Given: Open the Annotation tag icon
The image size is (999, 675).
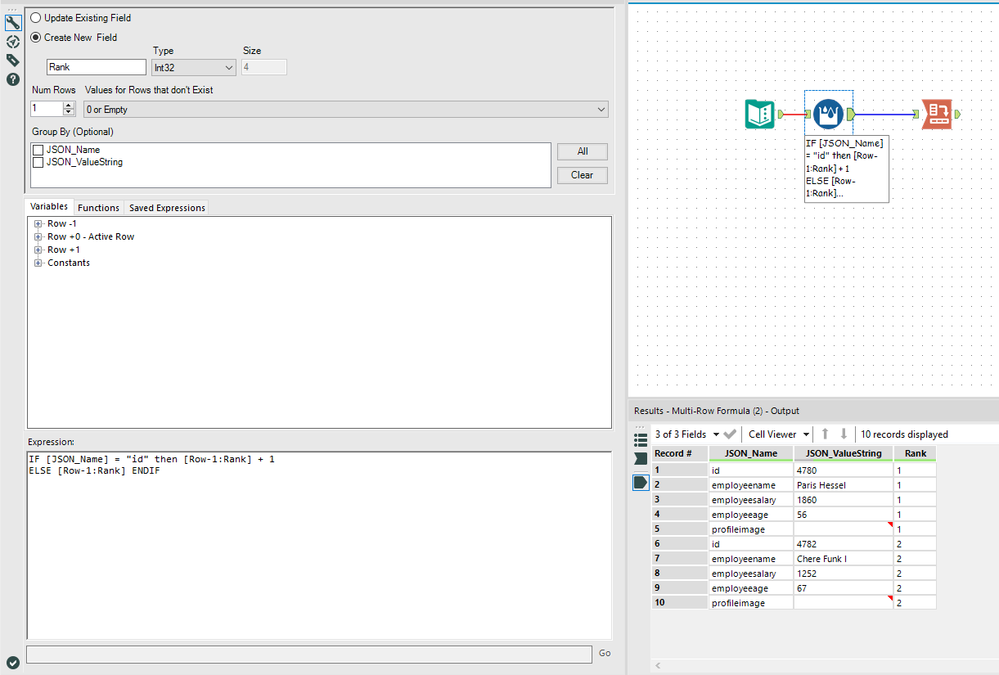Looking at the screenshot, I should point(13,61).
